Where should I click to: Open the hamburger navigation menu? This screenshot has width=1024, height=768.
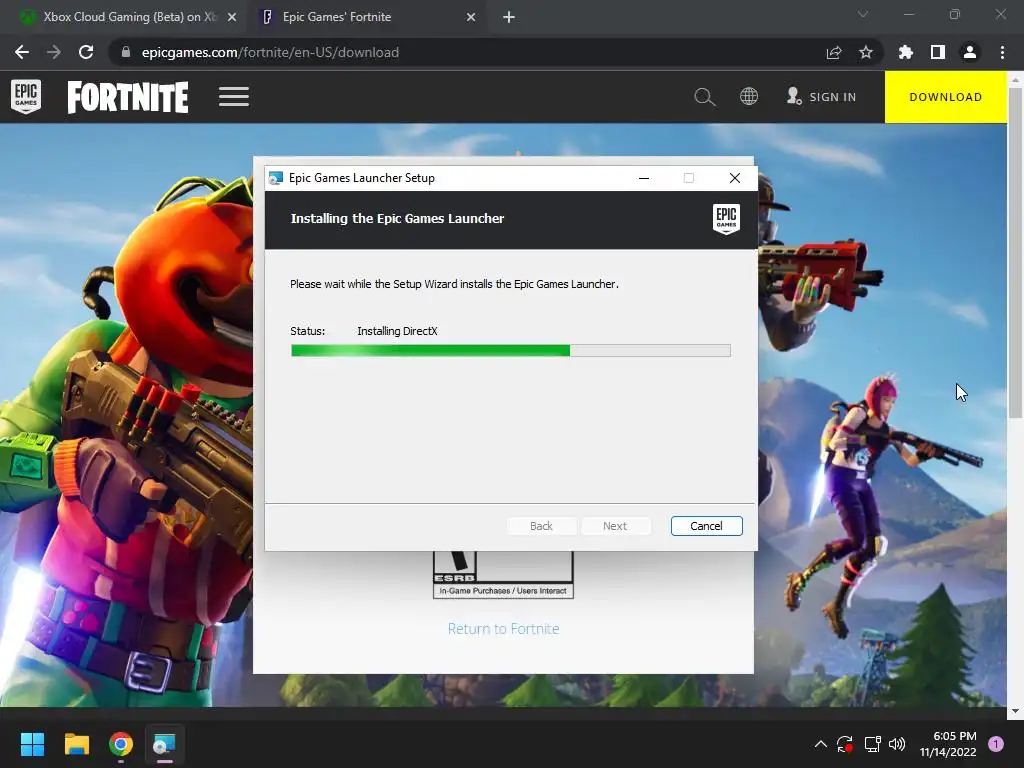click(x=234, y=97)
